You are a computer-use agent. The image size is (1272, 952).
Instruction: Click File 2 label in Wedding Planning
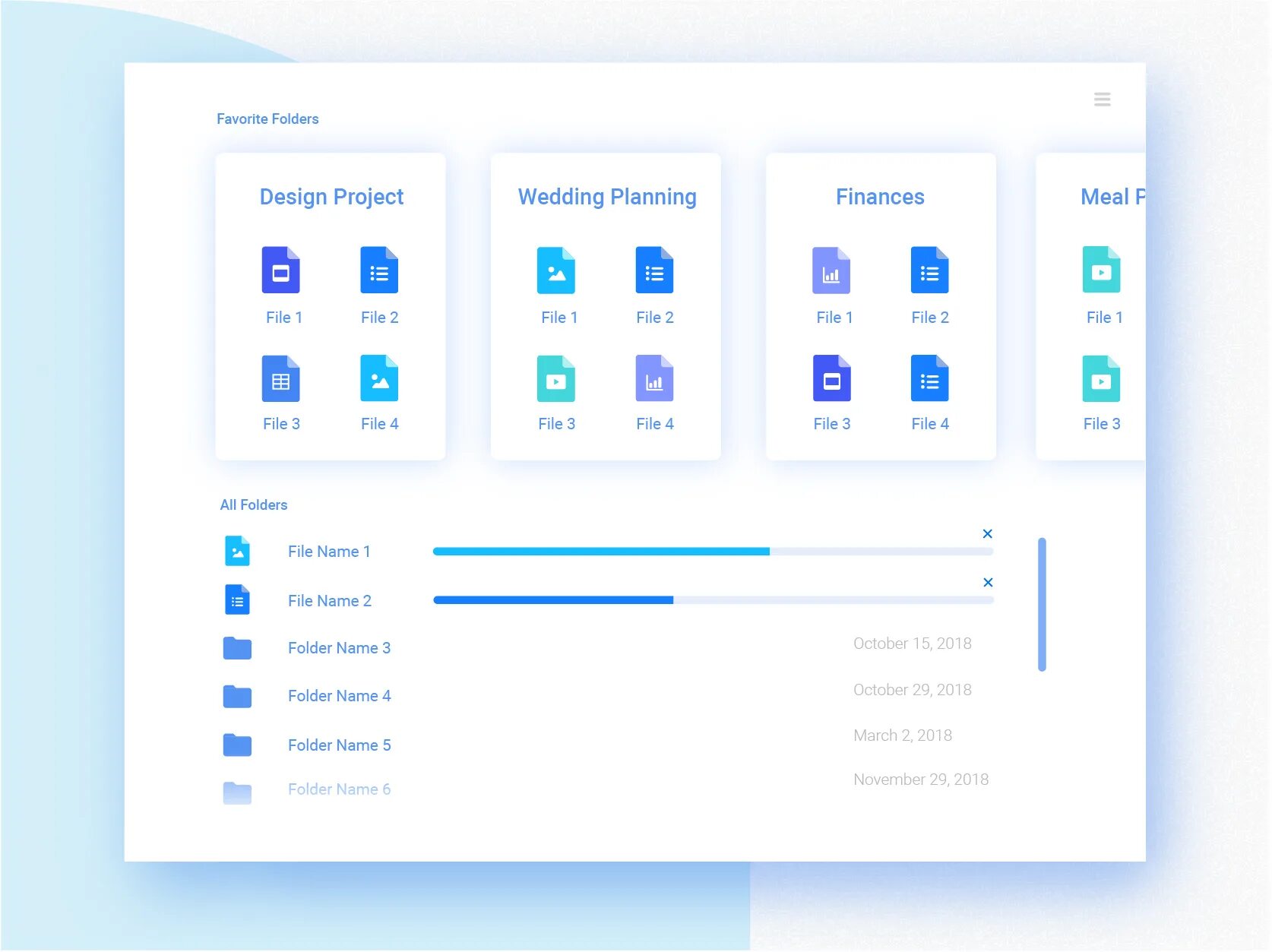[655, 318]
